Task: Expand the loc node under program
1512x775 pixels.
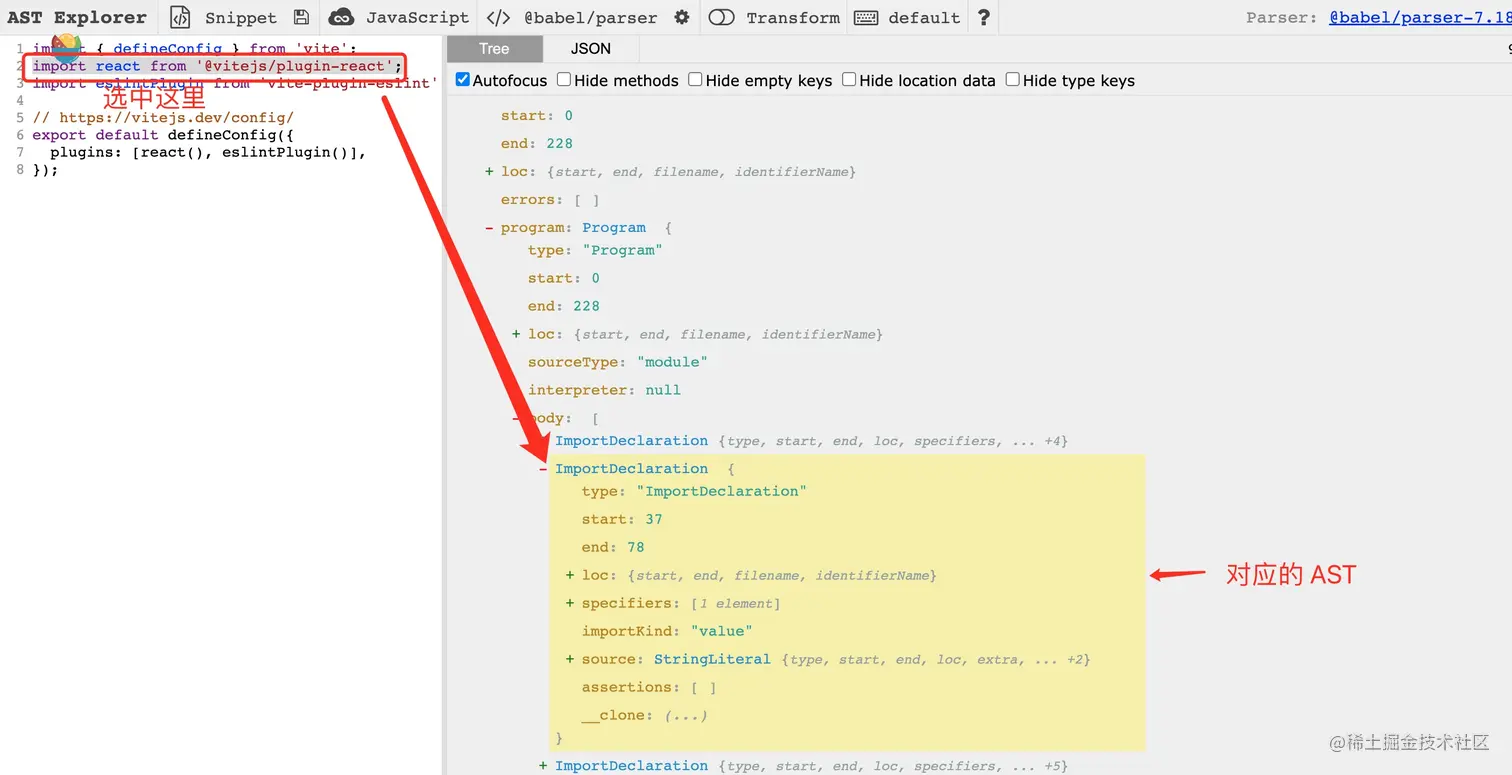Action: pos(517,334)
